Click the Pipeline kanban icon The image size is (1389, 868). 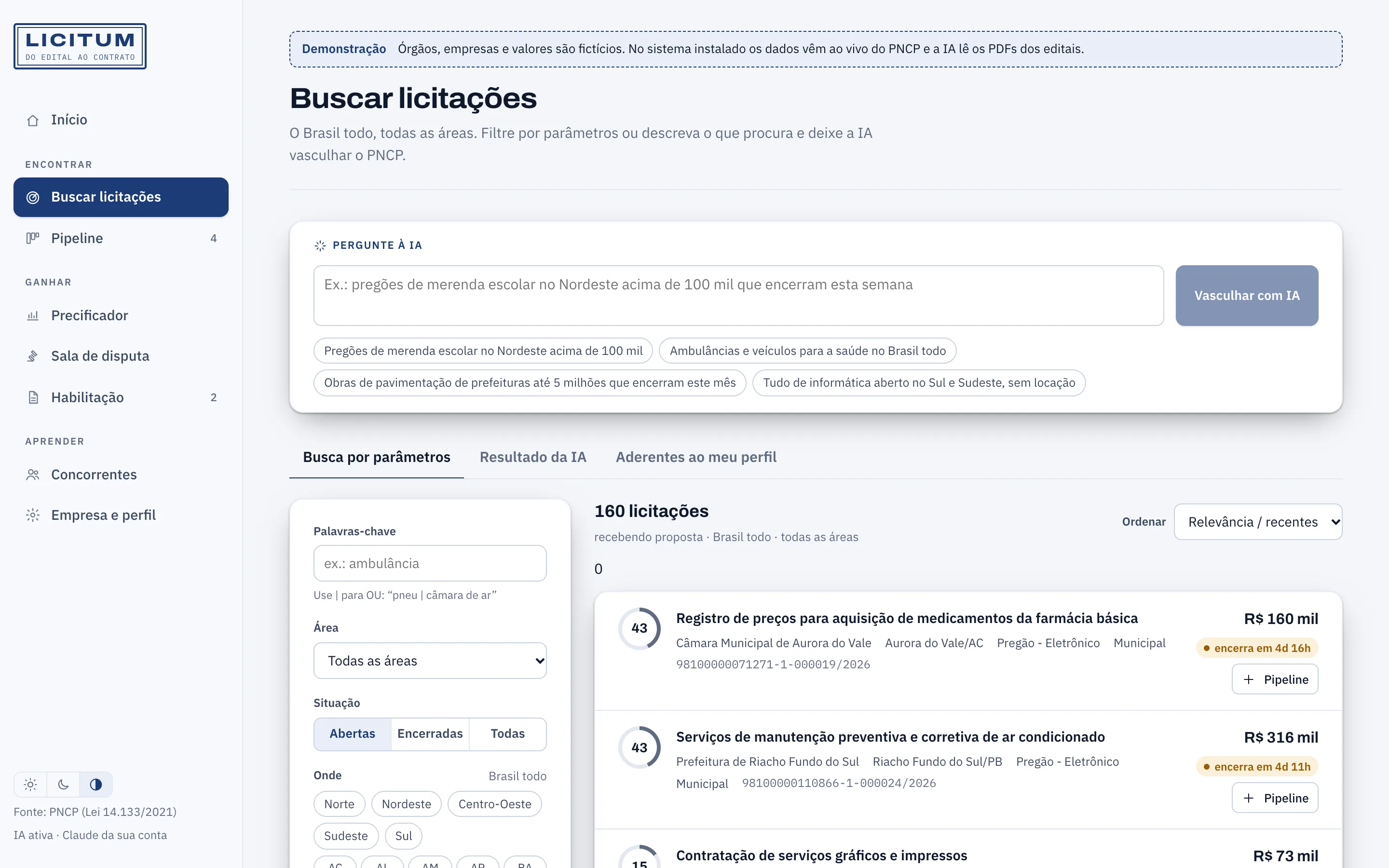(33, 238)
